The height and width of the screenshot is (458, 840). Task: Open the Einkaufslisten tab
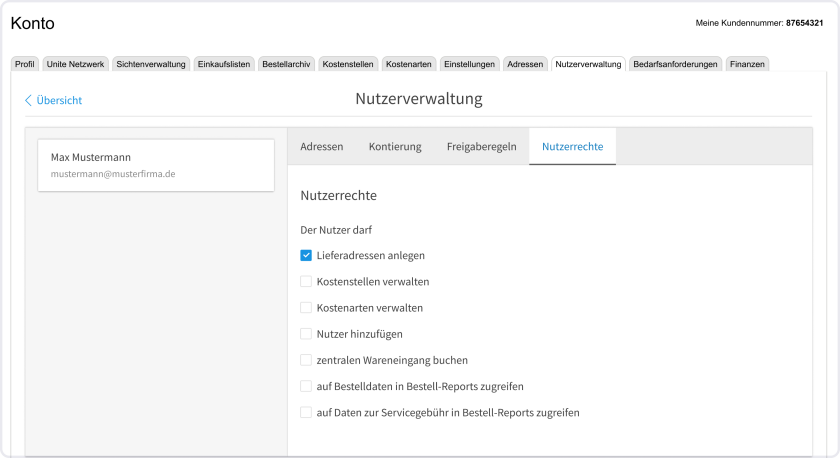223,64
